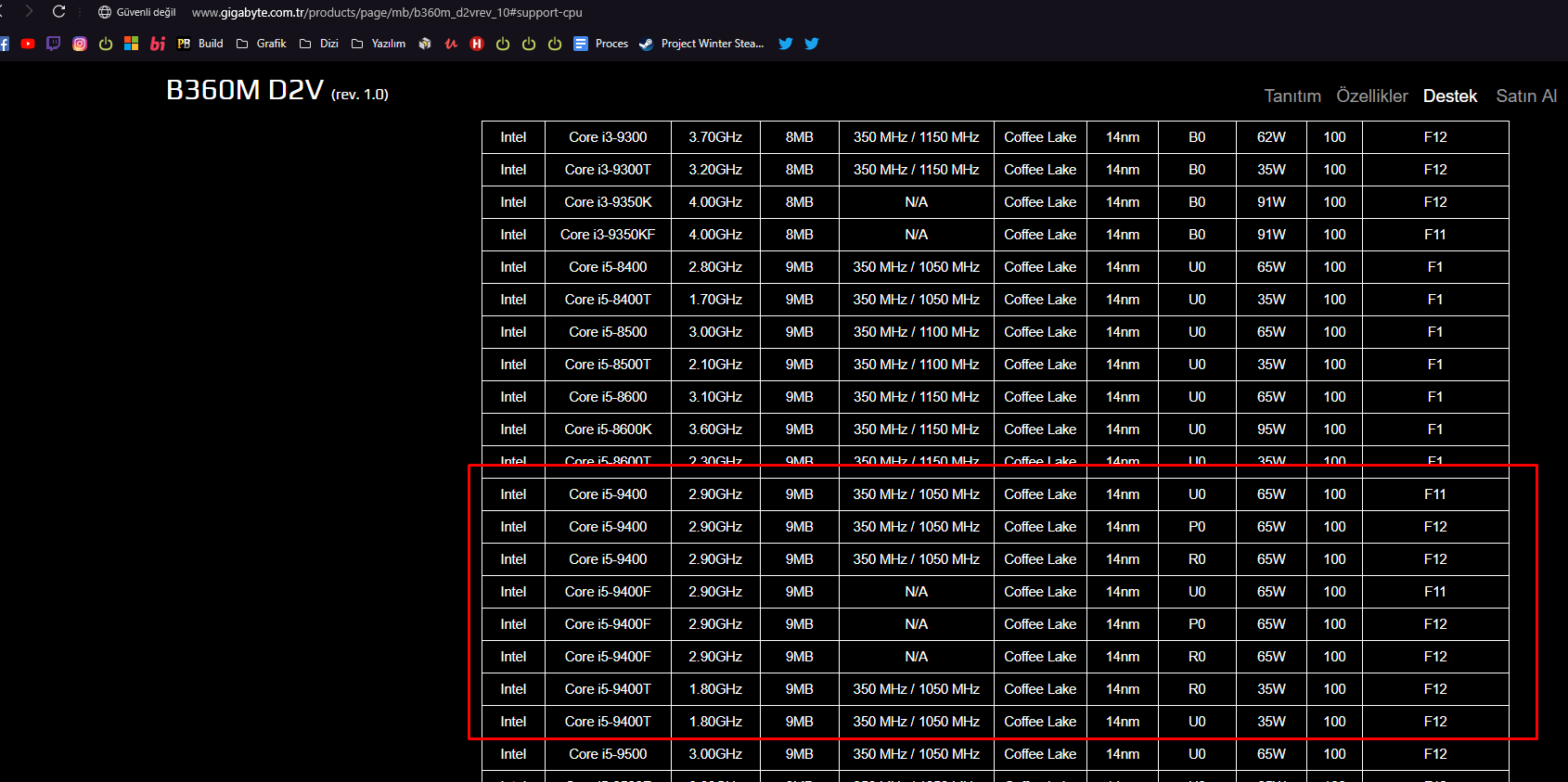Select the Destek tab

[x=1450, y=96]
